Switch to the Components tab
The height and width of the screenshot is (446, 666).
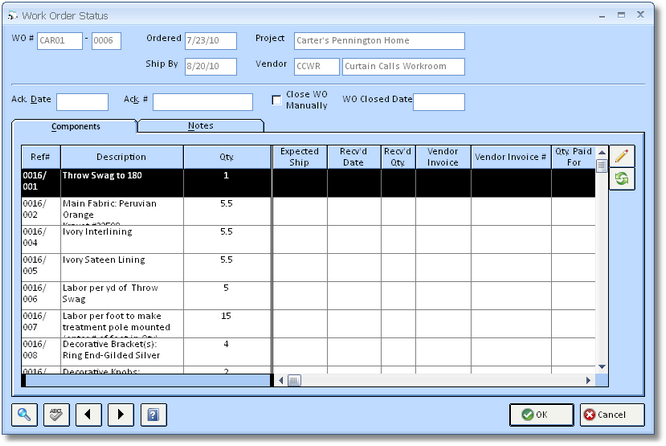pyautogui.click(x=76, y=127)
